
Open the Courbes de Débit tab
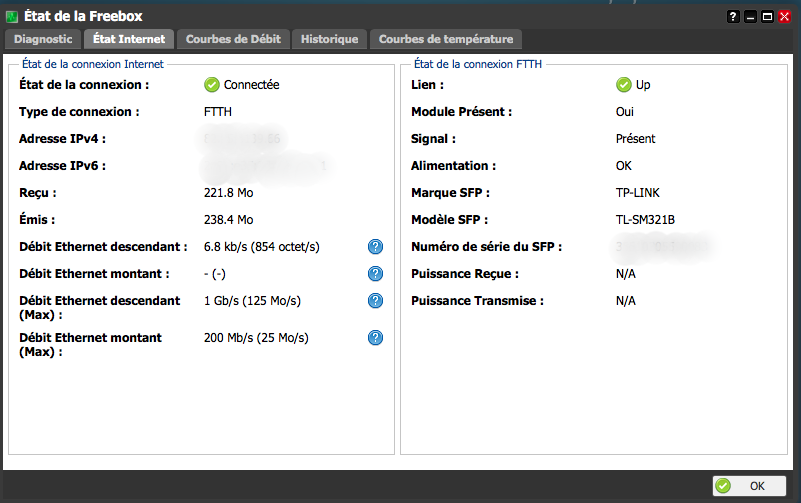click(x=235, y=39)
